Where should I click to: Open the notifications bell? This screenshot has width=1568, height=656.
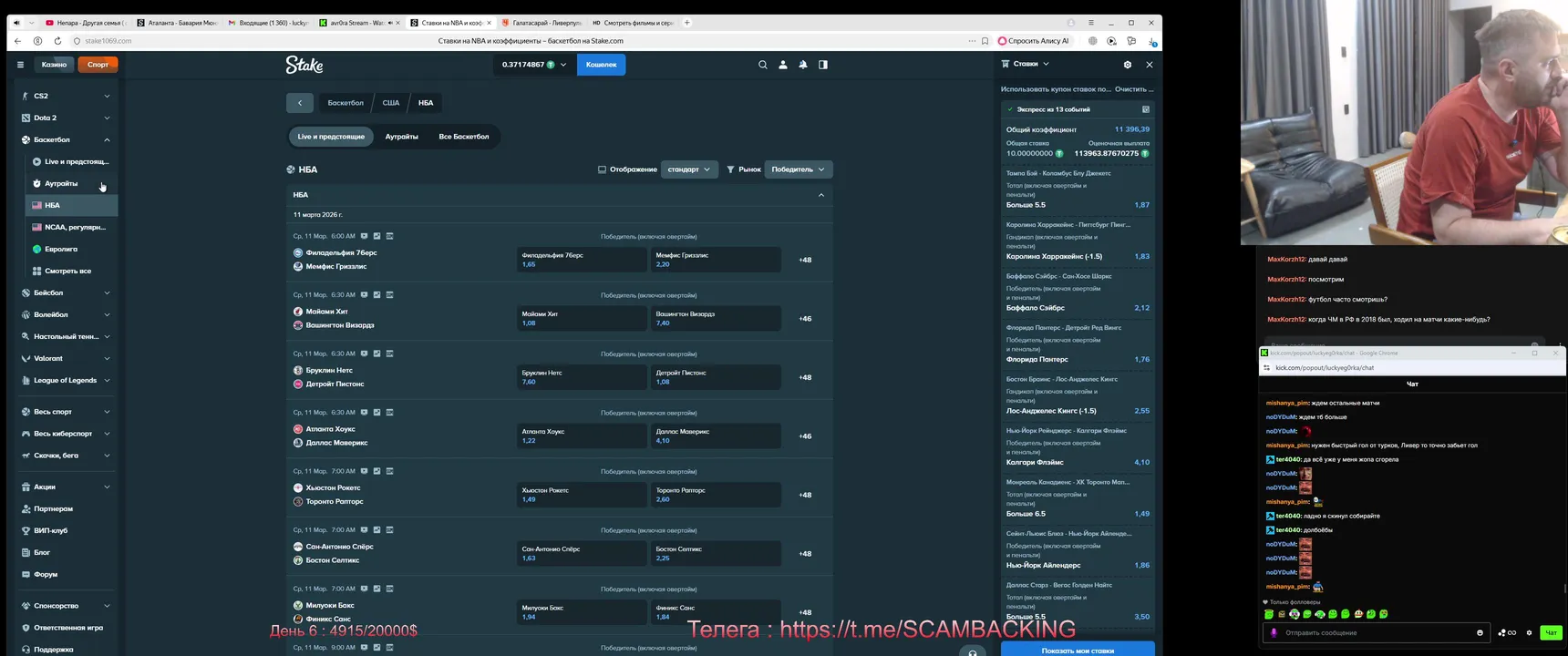803,65
